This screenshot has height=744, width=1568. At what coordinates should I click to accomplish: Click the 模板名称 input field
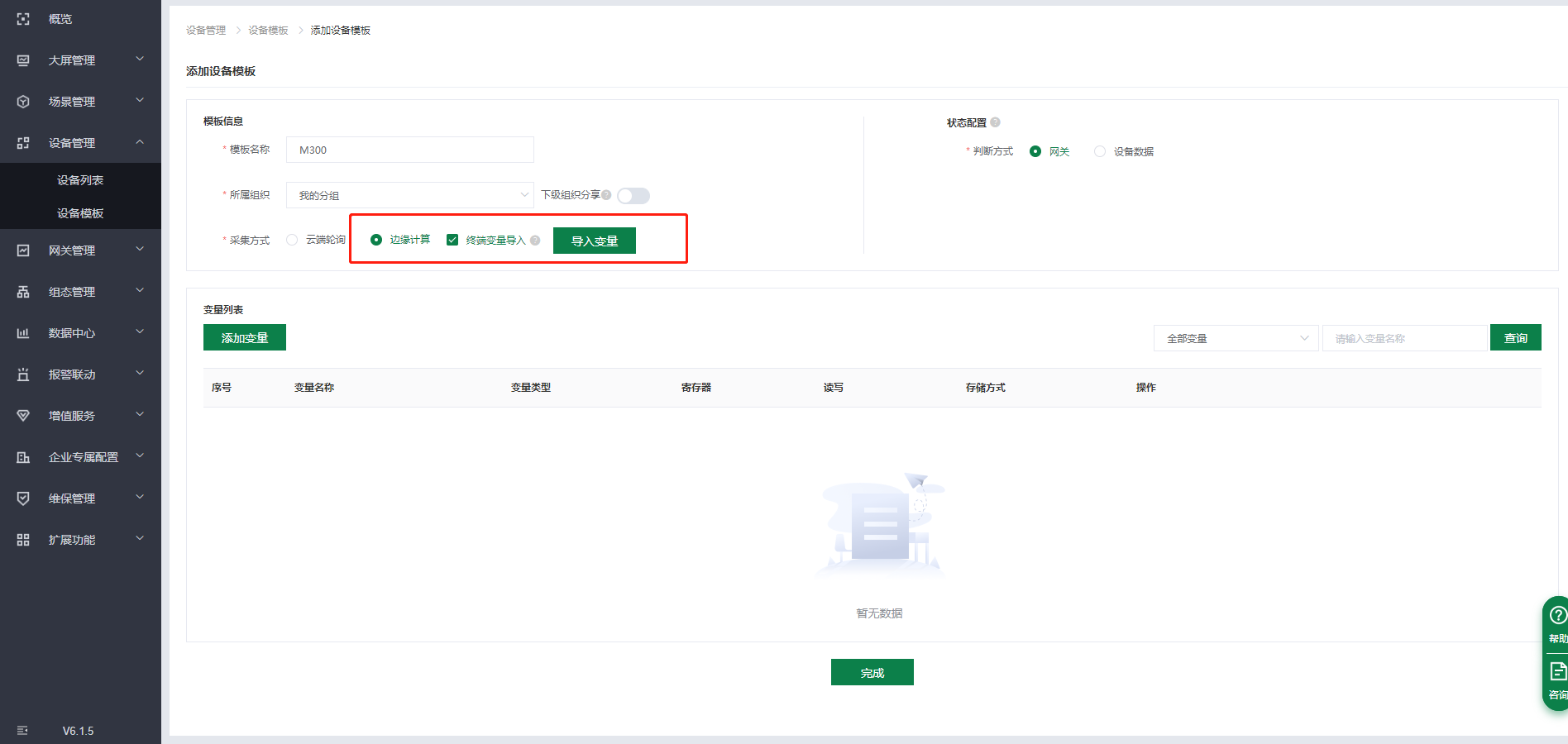pos(409,150)
